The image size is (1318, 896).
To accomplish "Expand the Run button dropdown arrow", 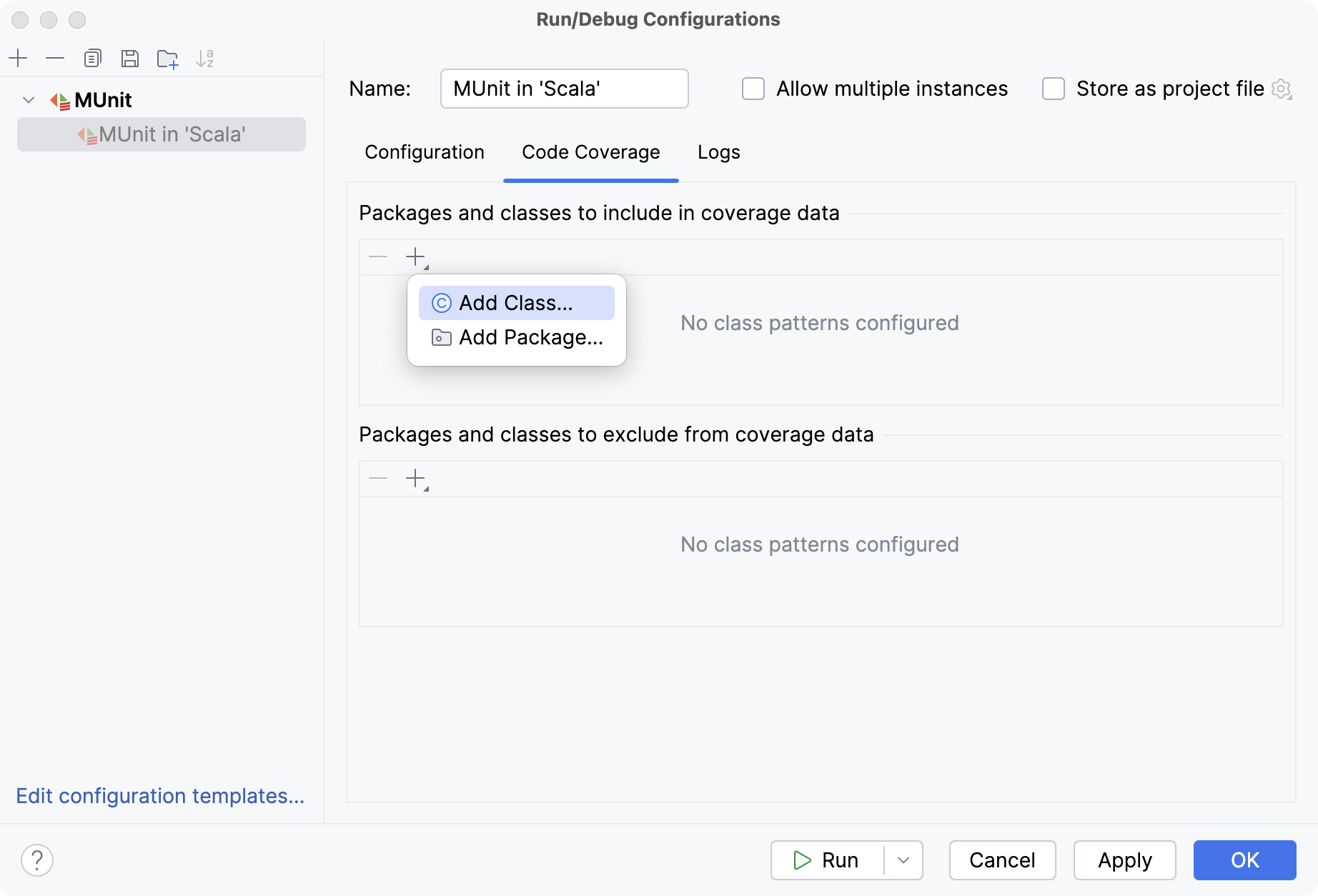I will 904,860.
